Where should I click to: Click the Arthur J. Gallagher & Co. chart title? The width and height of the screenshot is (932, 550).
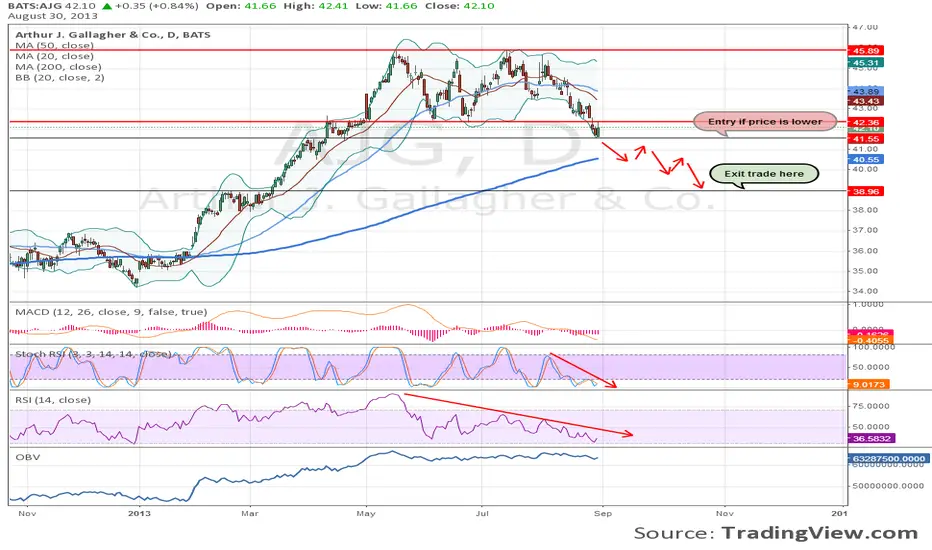tap(112, 34)
